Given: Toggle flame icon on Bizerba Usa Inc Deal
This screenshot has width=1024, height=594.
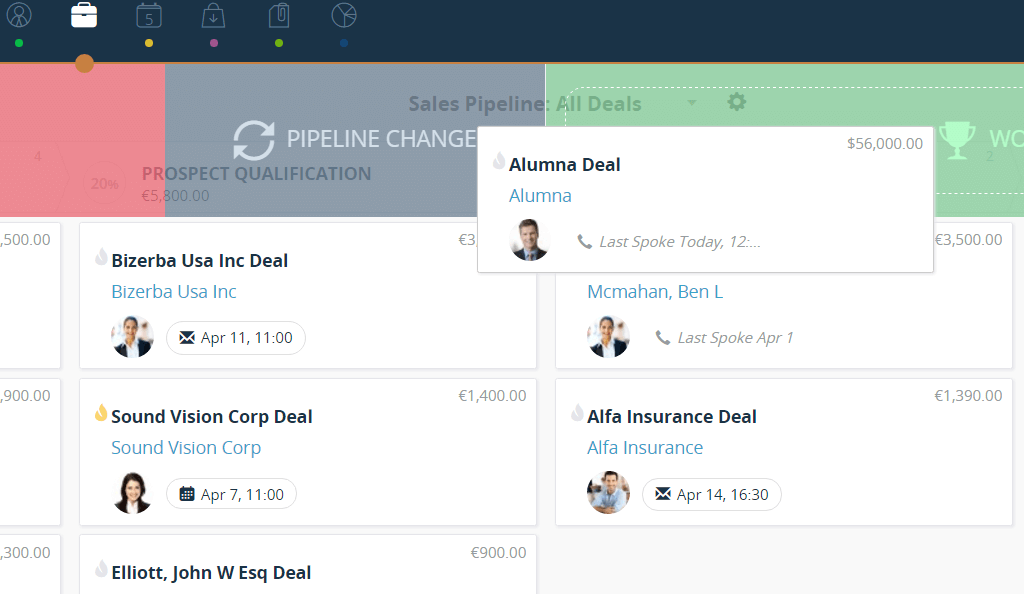Looking at the screenshot, I should [100, 258].
